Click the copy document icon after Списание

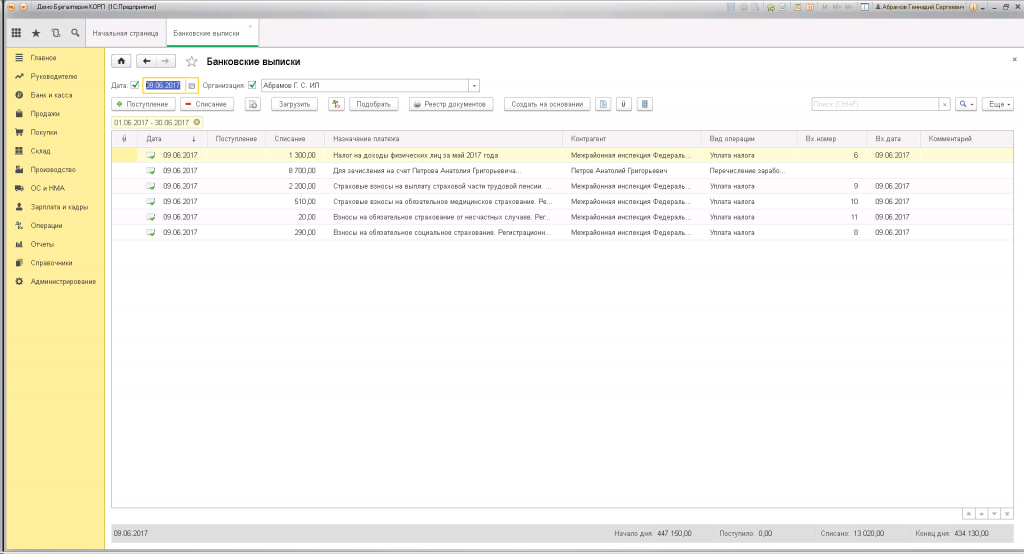(253, 104)
